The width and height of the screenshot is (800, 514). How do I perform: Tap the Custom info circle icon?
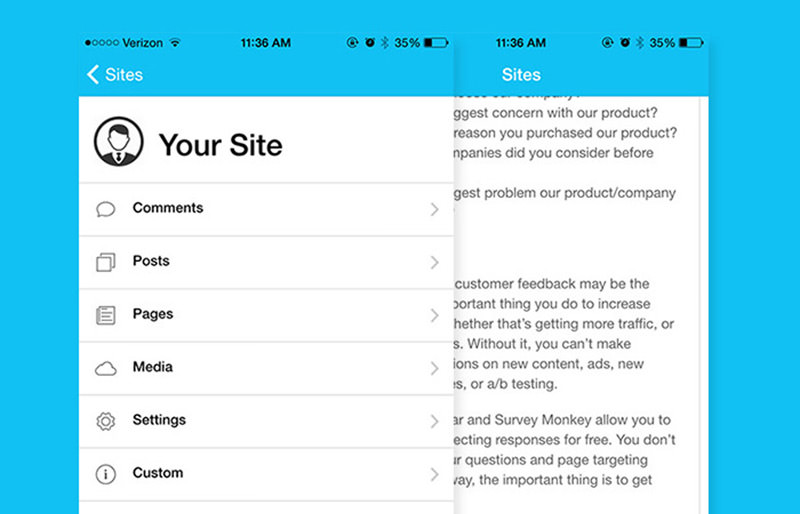106,475
